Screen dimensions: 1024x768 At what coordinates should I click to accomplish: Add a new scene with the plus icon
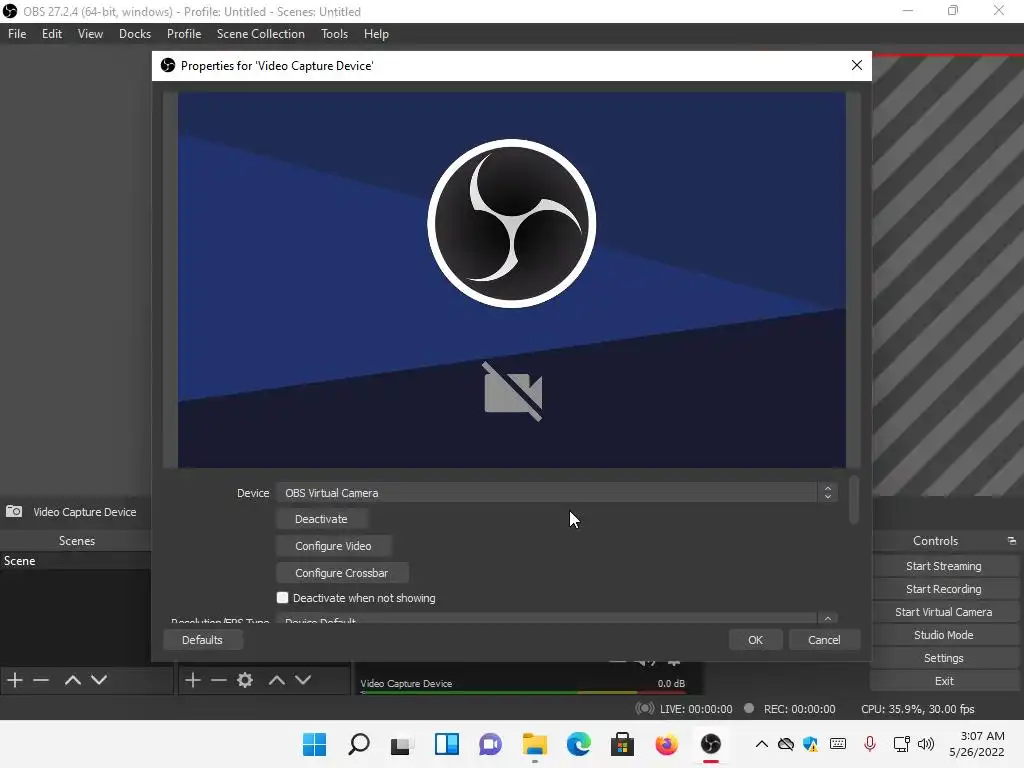click(15, 680)
